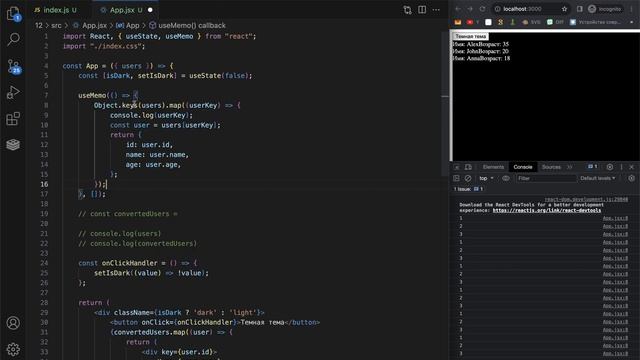Switch to the Sources tab in DevTools
This screenshot has width=640, height=360.
pos(551,167)
